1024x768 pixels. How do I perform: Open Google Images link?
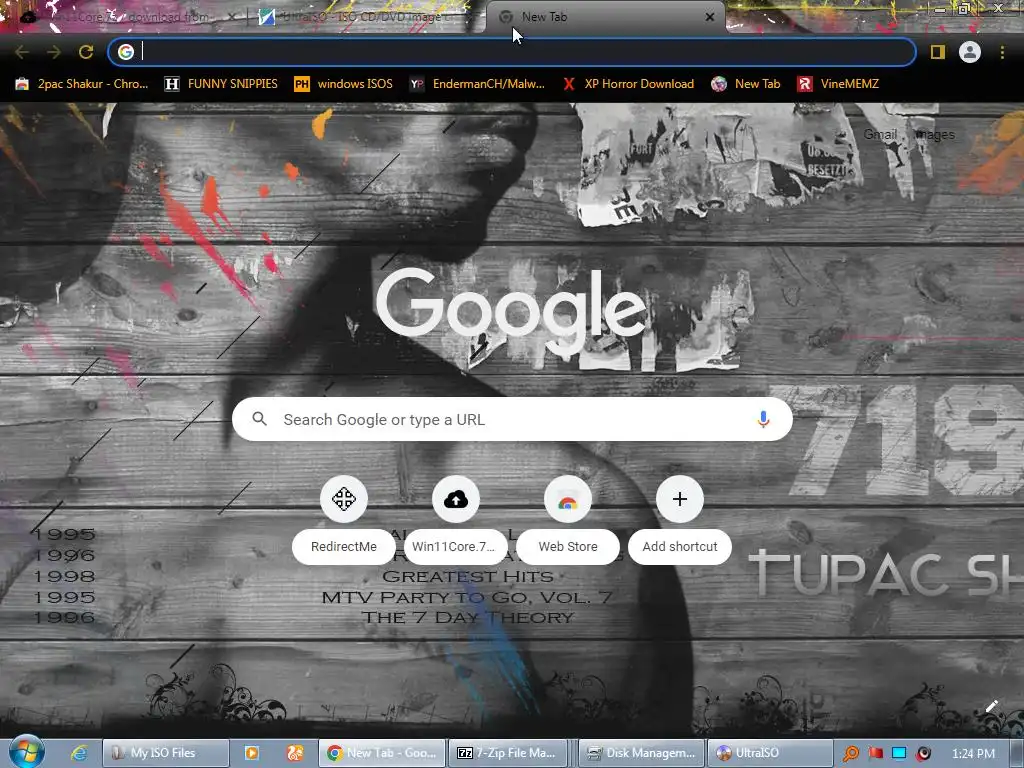pos(935,135)
